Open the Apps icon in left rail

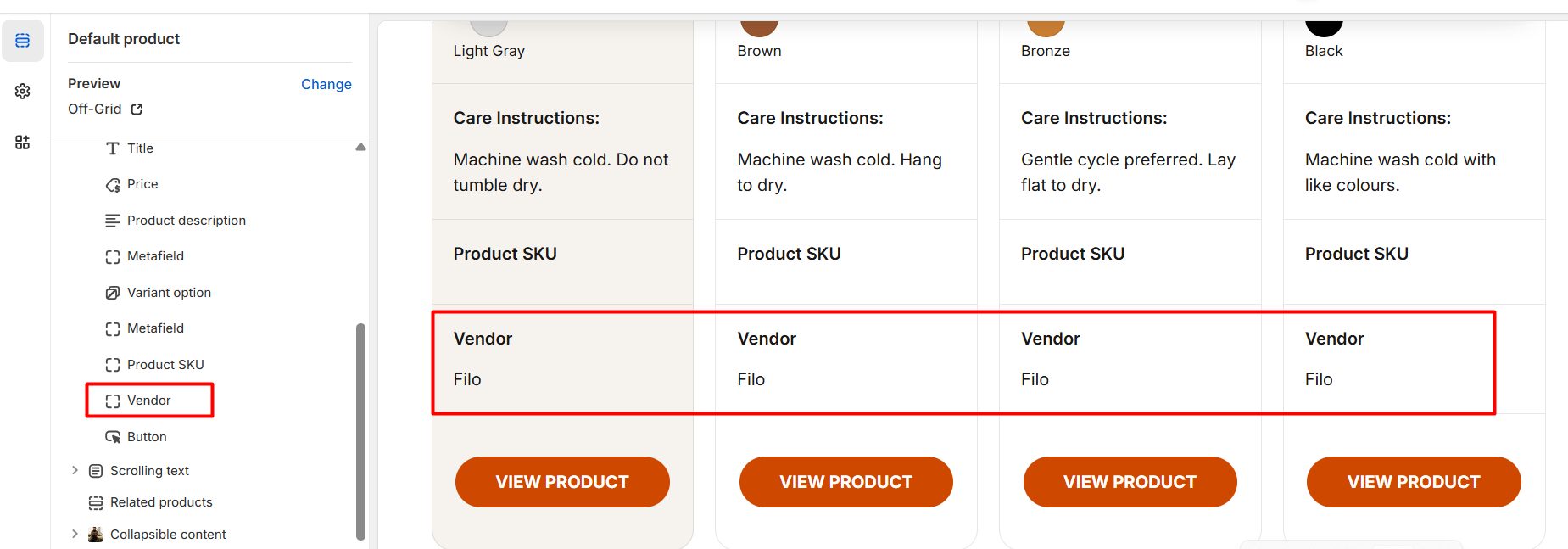coord(23,143)
